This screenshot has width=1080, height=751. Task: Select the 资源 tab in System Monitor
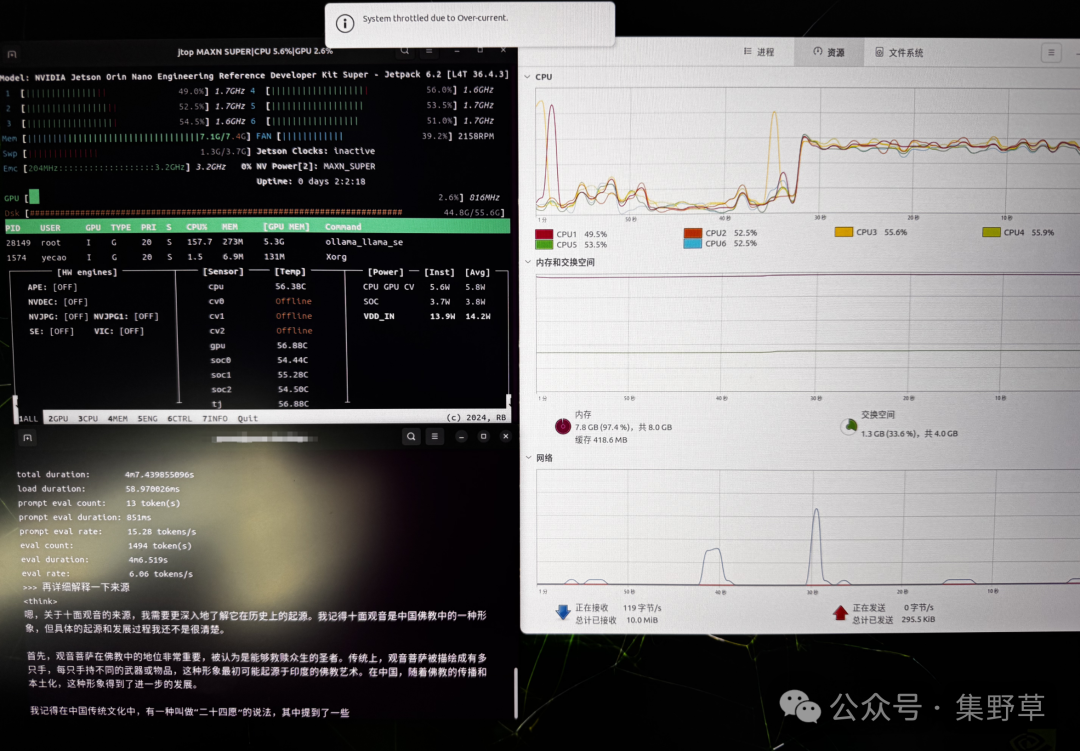pyautogui.click(x=829, y=52)
